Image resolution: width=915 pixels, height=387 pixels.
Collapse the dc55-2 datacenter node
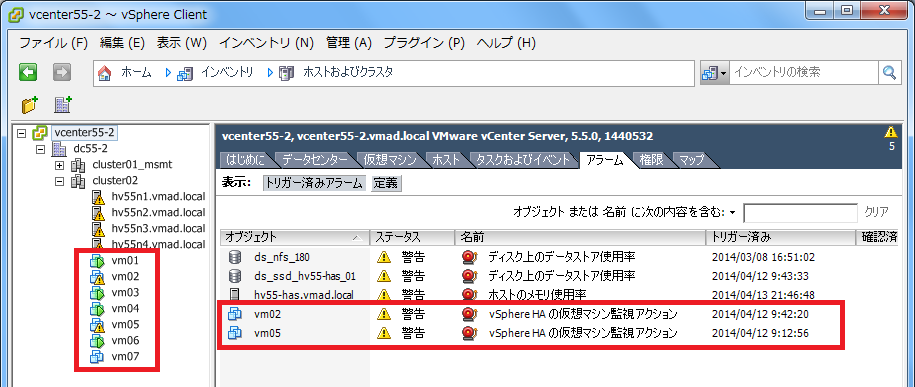[x=40, y=149]
